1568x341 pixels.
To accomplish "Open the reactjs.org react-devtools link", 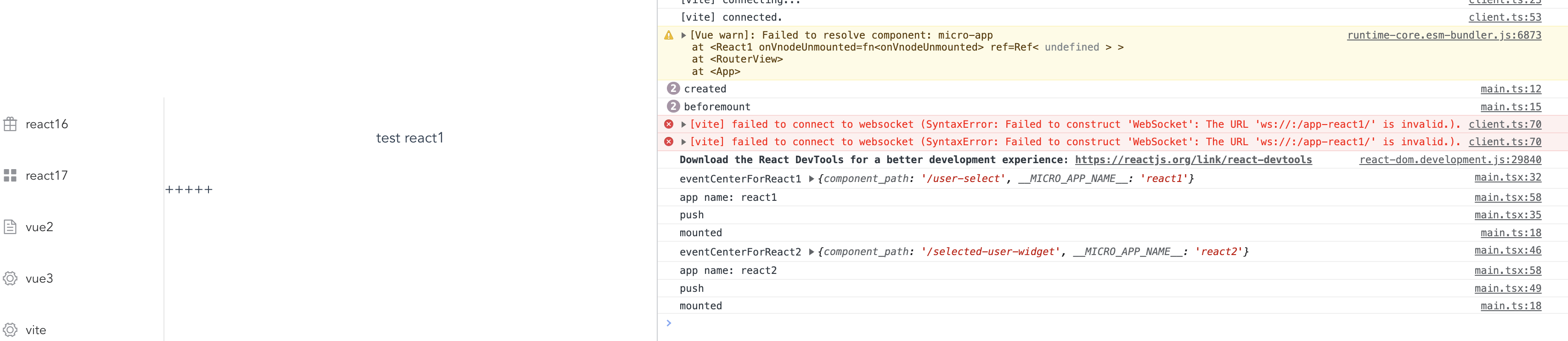I will (x=1193, y=159).
